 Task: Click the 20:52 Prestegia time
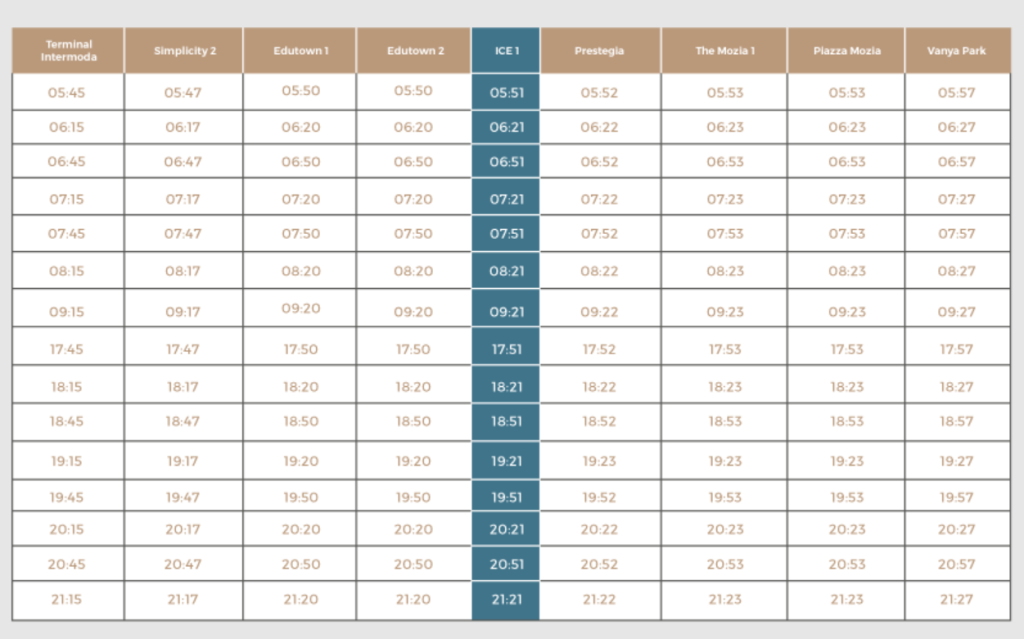point(599,564)
